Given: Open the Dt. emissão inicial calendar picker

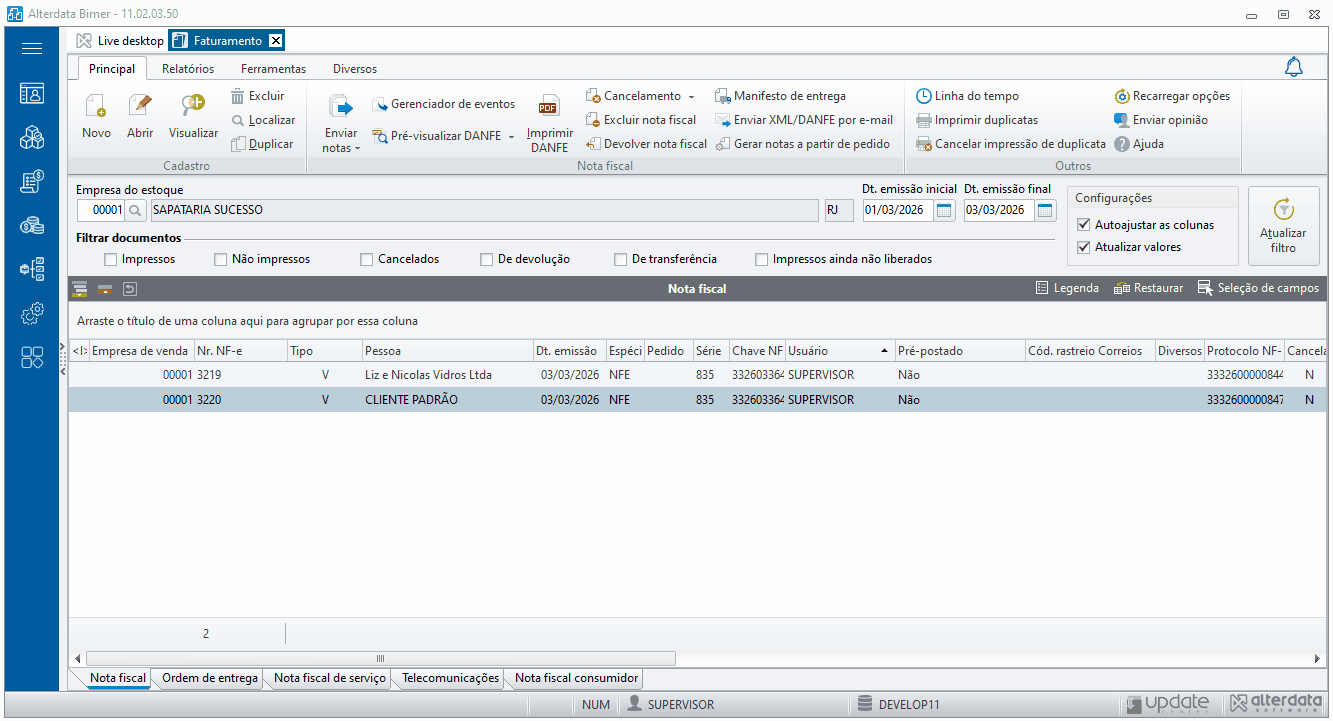Looking at the screenshot, I should pos(944,210).
